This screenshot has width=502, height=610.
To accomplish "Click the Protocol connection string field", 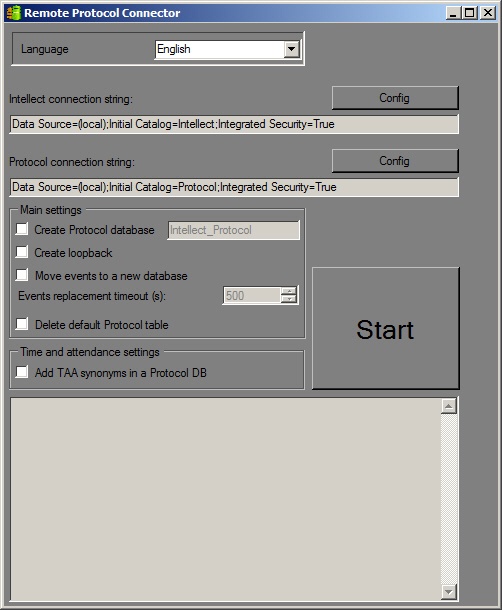I will coord(234,187).
